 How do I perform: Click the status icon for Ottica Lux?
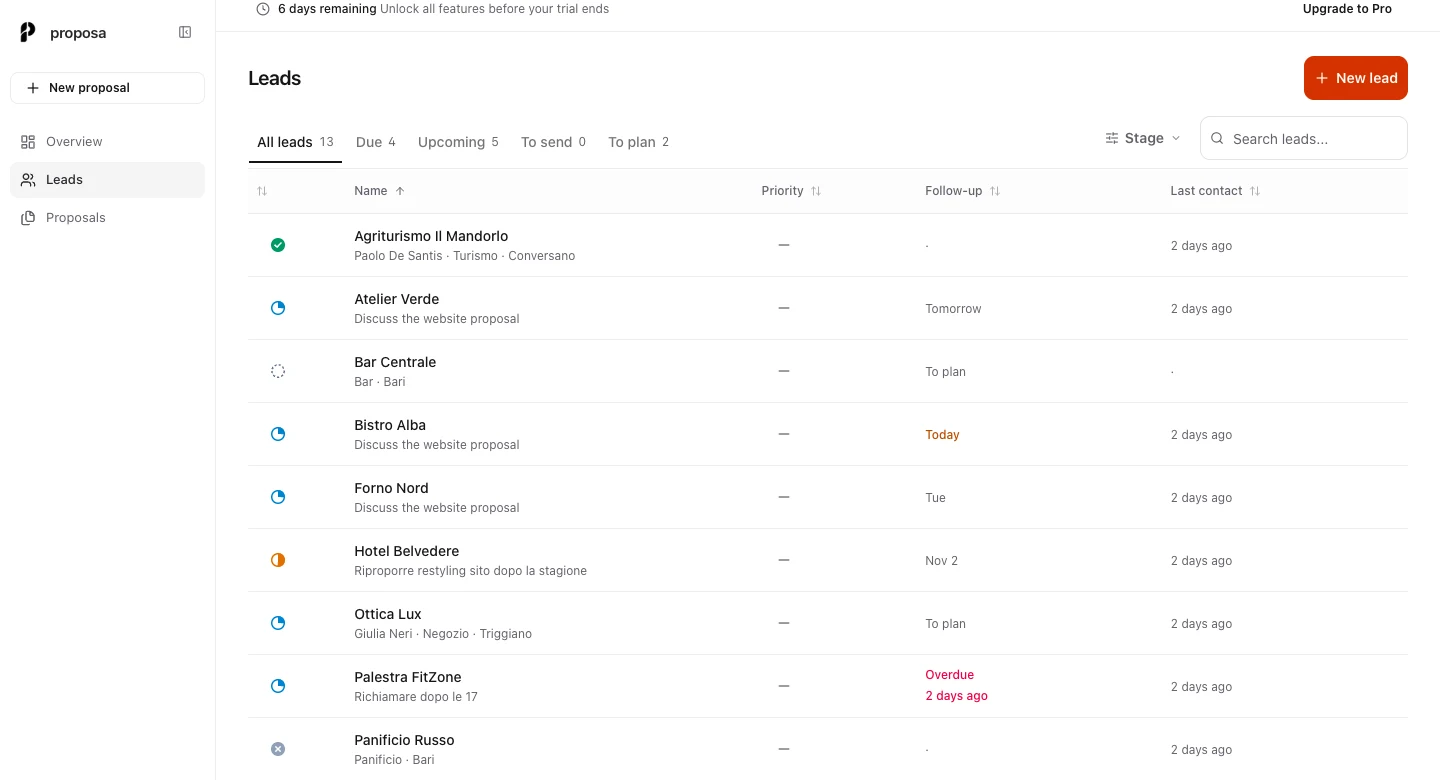tap(278, 623)
